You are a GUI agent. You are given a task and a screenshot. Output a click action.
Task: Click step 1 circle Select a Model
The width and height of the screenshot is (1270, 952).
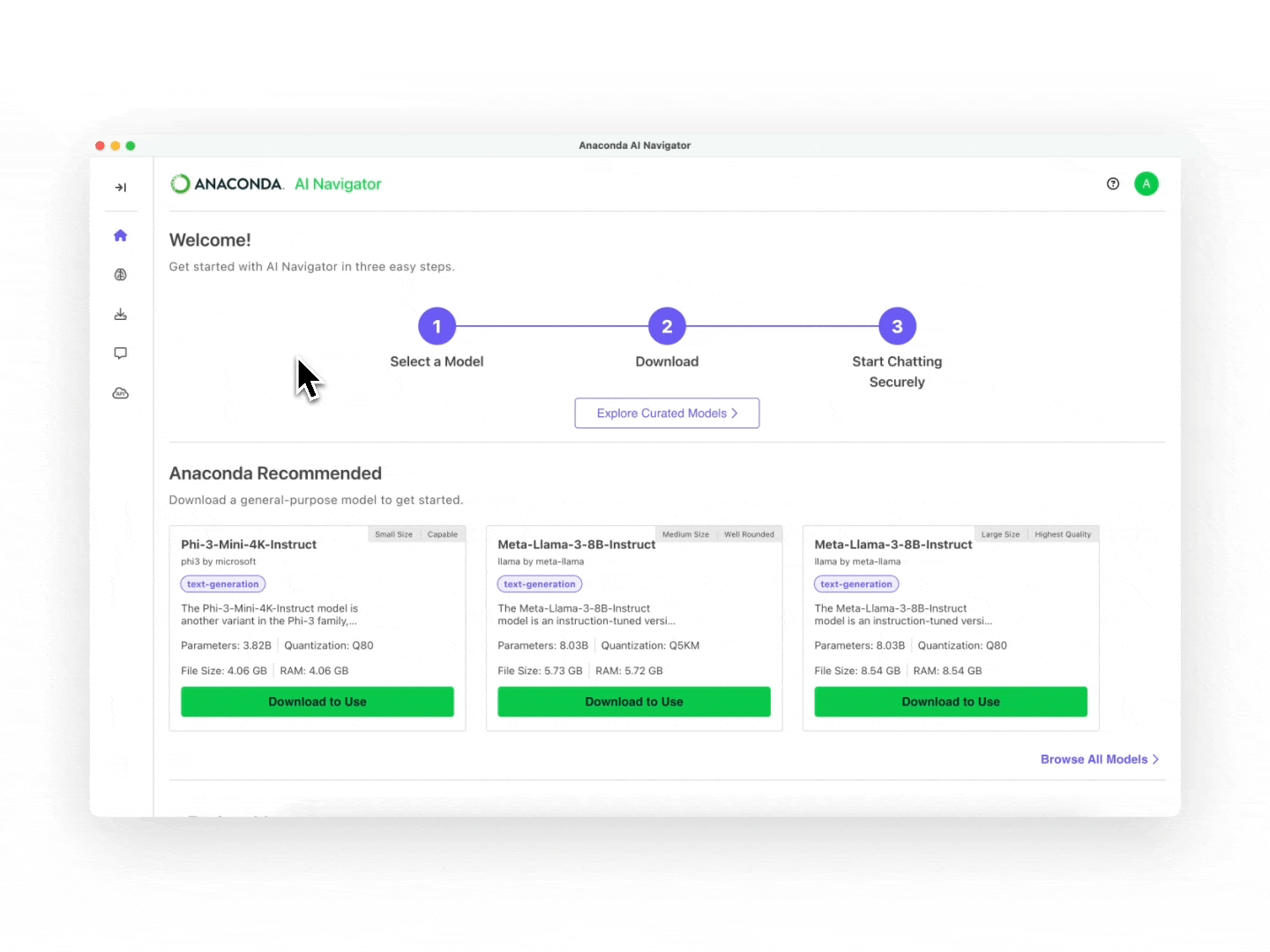click(x=437, y=326)
